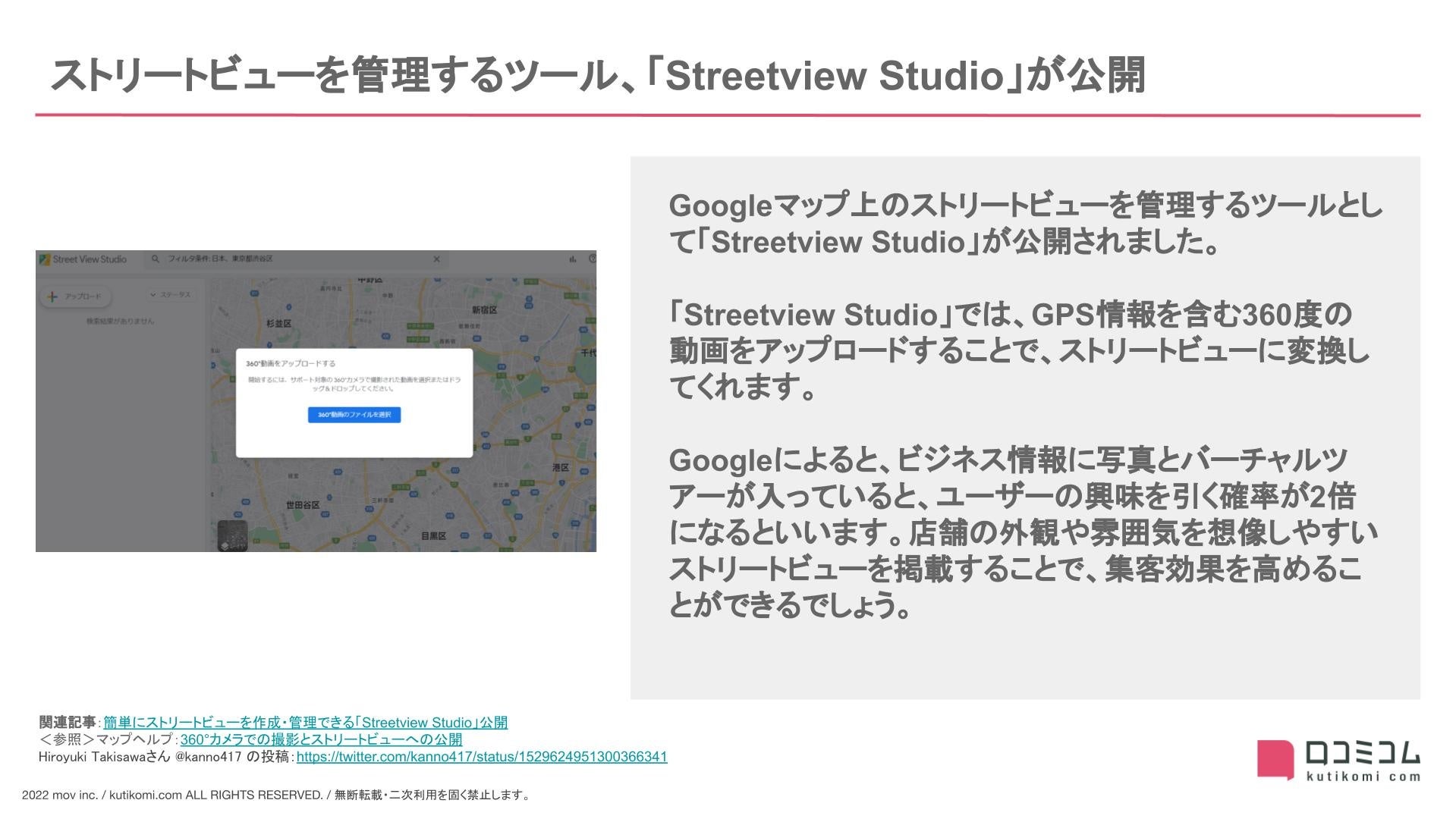The width and height of the screenshot is (1456, 819).
Task: Click the アップロード button with plus icon
Action: click(74, 297)
